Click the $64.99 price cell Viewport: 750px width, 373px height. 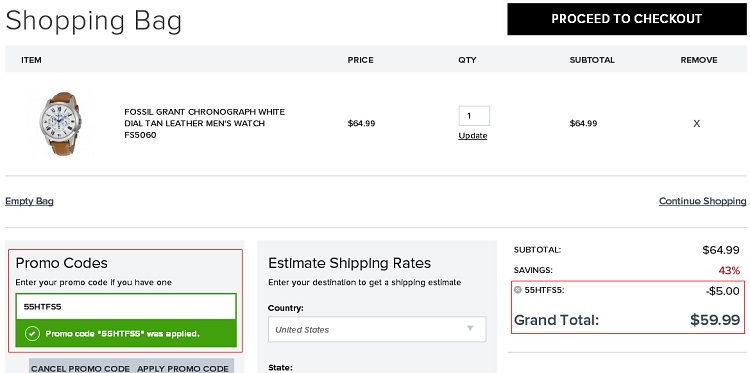[361, 123]
